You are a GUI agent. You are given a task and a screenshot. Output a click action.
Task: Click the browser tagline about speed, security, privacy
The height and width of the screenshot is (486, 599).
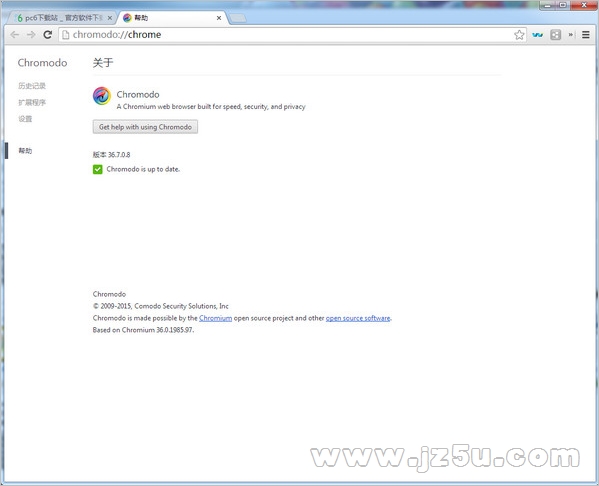tap(211, 107)
